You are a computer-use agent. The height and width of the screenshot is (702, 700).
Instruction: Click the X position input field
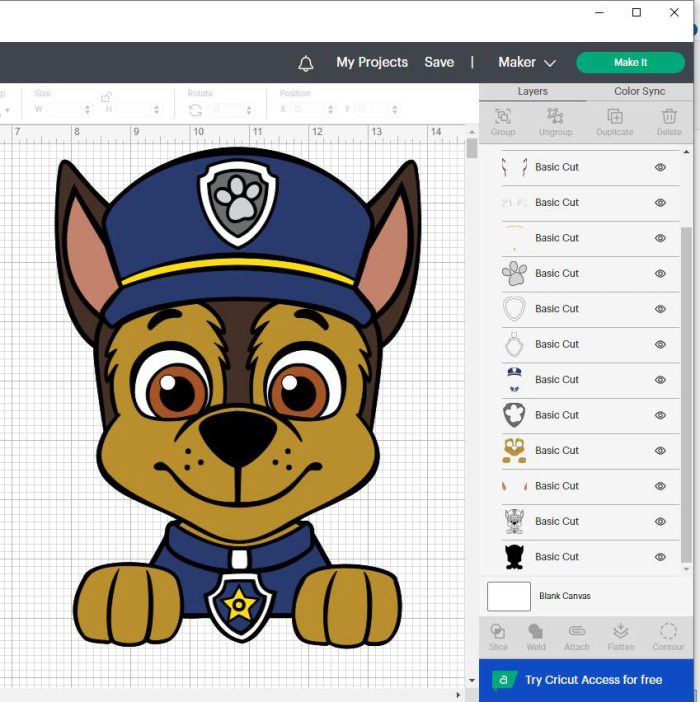(310, 109)
